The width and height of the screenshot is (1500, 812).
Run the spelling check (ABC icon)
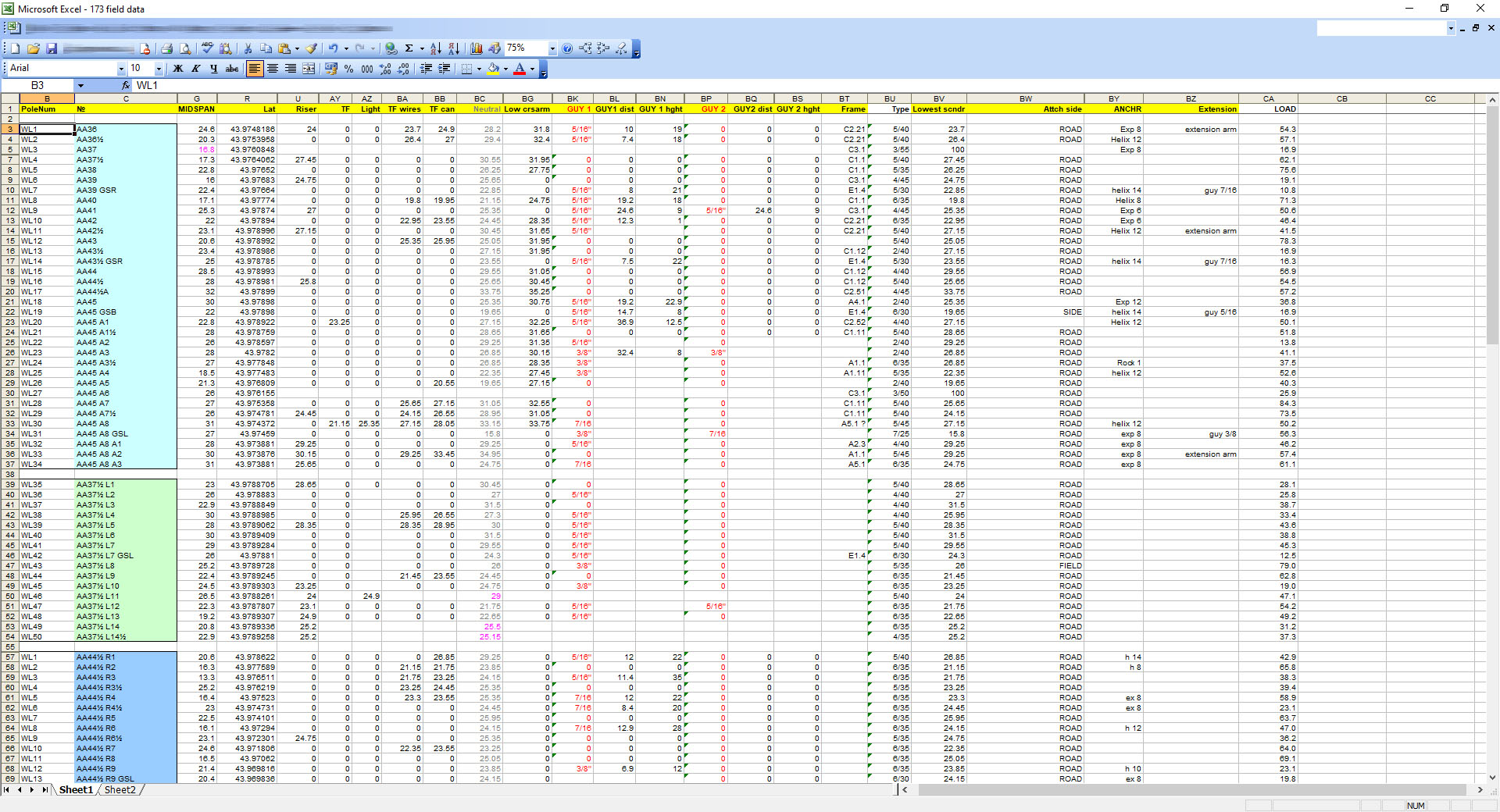(207, 48)
